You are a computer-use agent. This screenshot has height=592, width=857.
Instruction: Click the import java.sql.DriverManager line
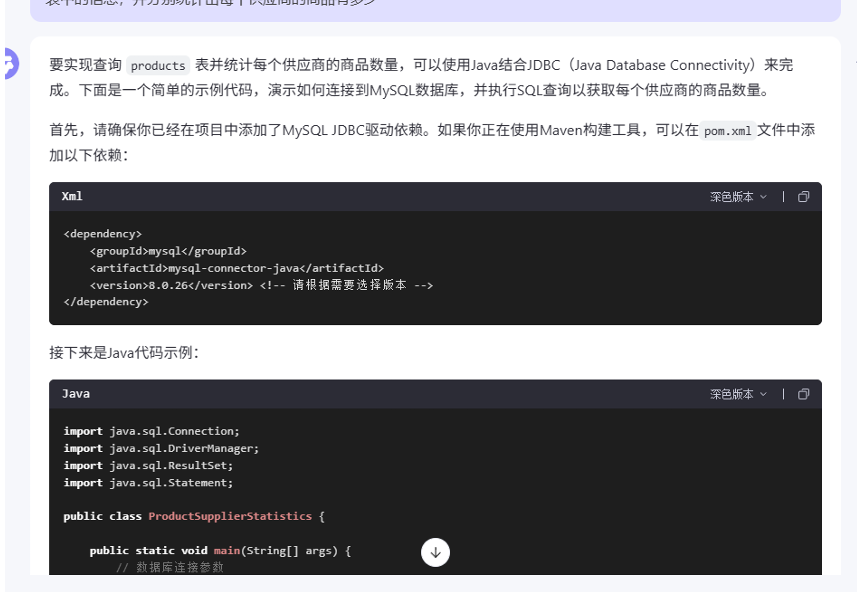(161, 448)
